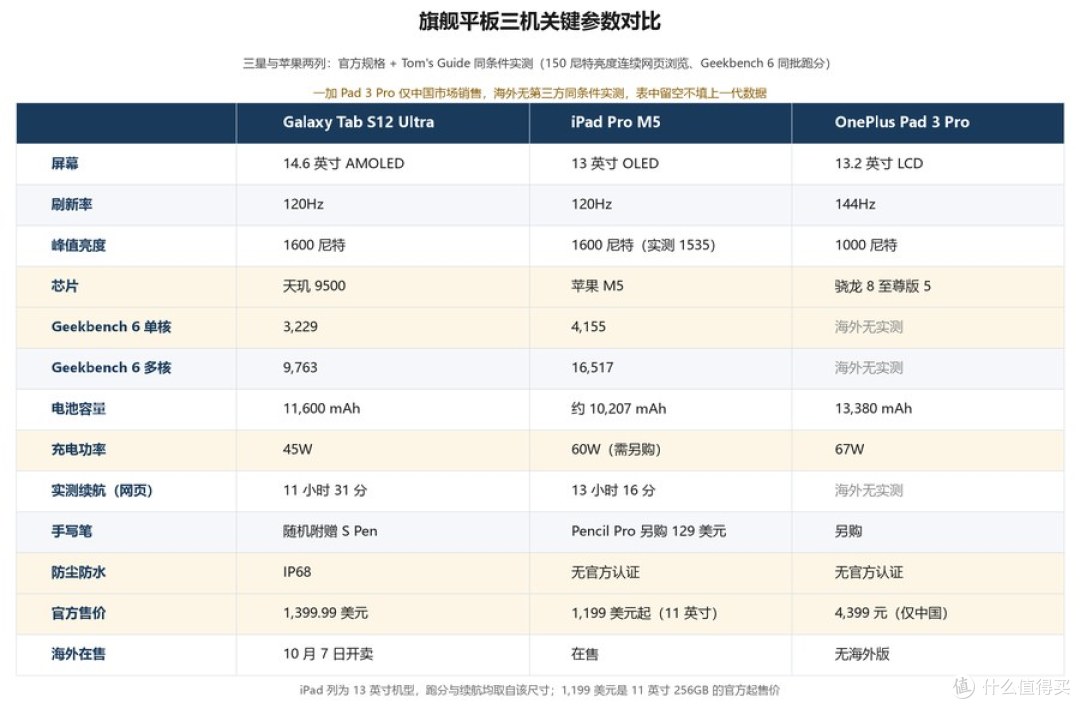Click the 充电功率 row label
Image resolution: width=1080 pixels, height=709 pixels.
pyautogui.click(x=79, y=449)
